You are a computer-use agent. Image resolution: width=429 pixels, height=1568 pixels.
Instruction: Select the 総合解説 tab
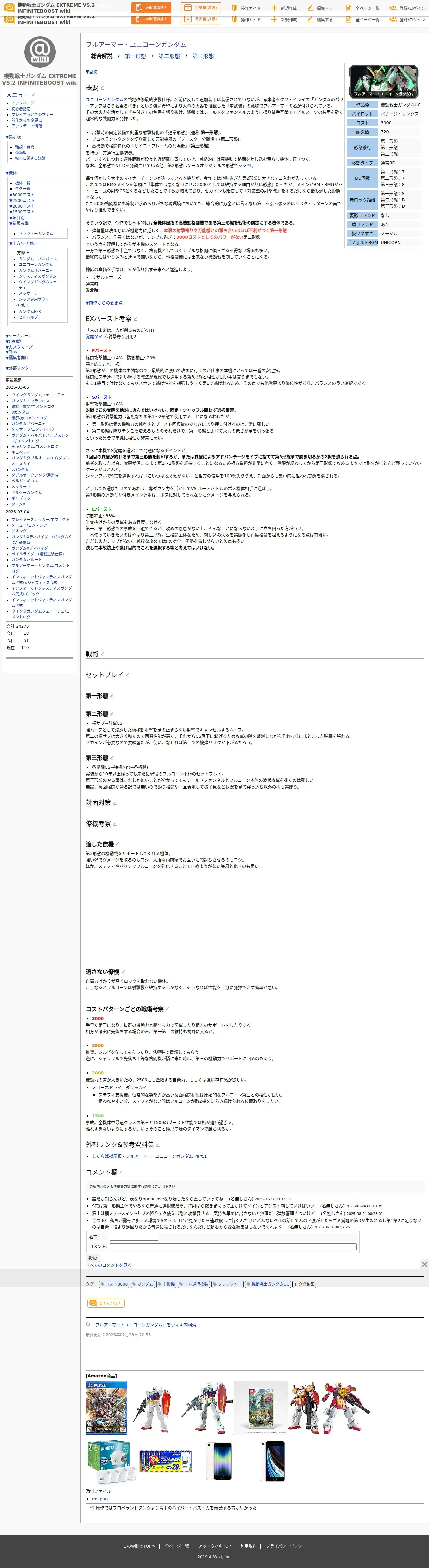[102, 56]
